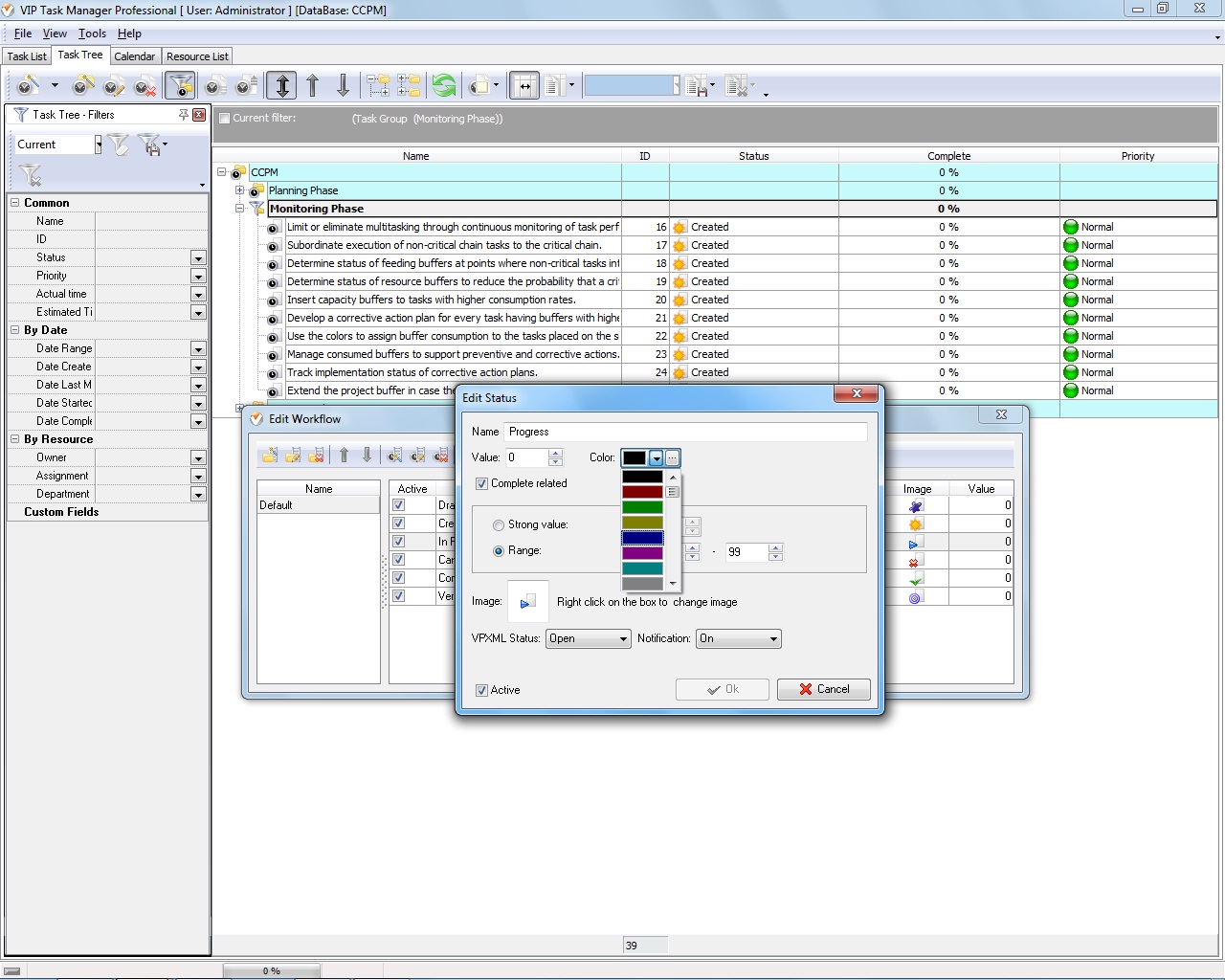
Task: Click the expand/collapse all double-arrow icon
Action: tap(281, 86)
